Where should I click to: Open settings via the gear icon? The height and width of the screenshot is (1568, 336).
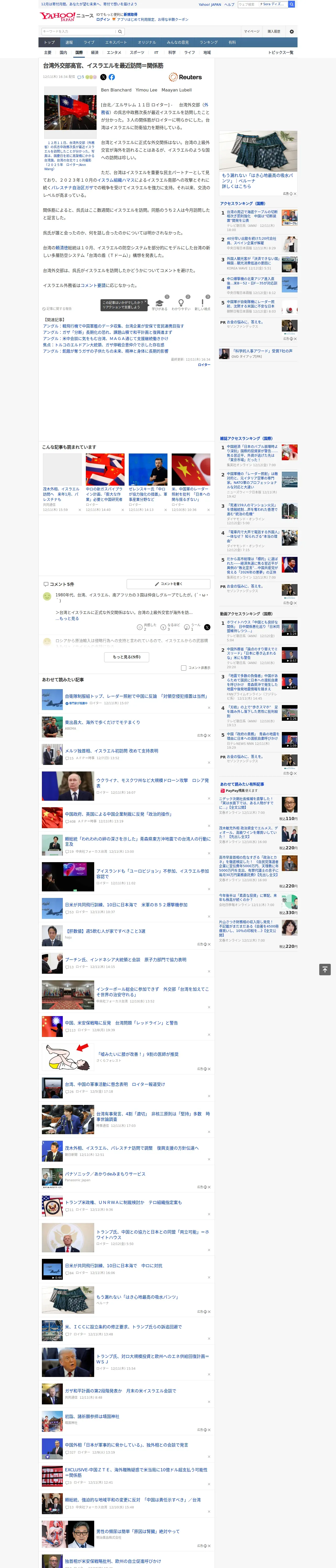292,32
